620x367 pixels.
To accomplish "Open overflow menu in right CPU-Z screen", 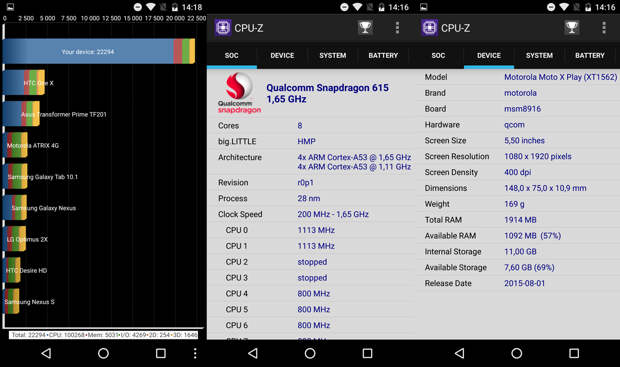I will [x=604, y=28].
